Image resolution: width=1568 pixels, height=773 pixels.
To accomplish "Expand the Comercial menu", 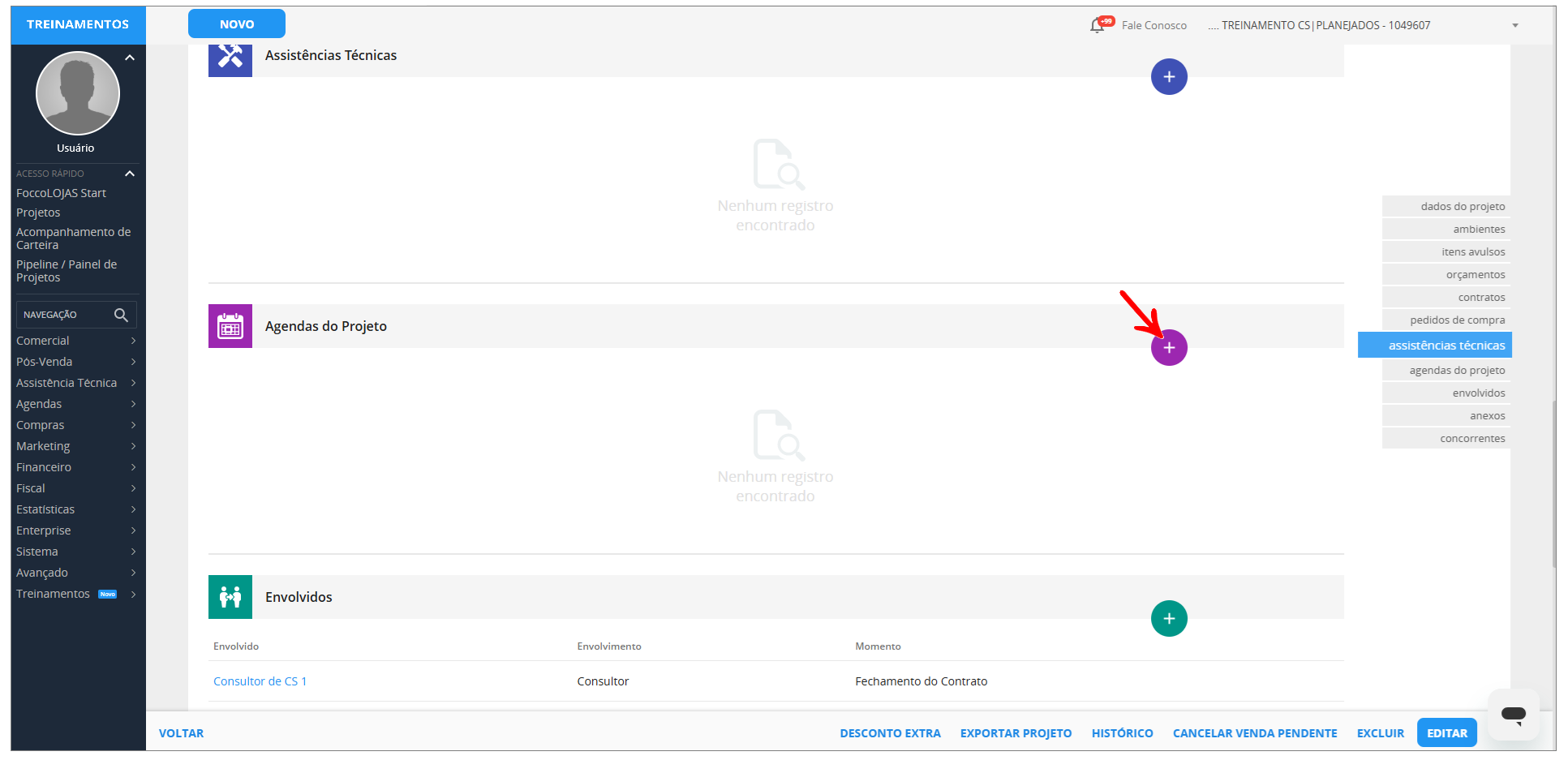I will click(76, 341).
